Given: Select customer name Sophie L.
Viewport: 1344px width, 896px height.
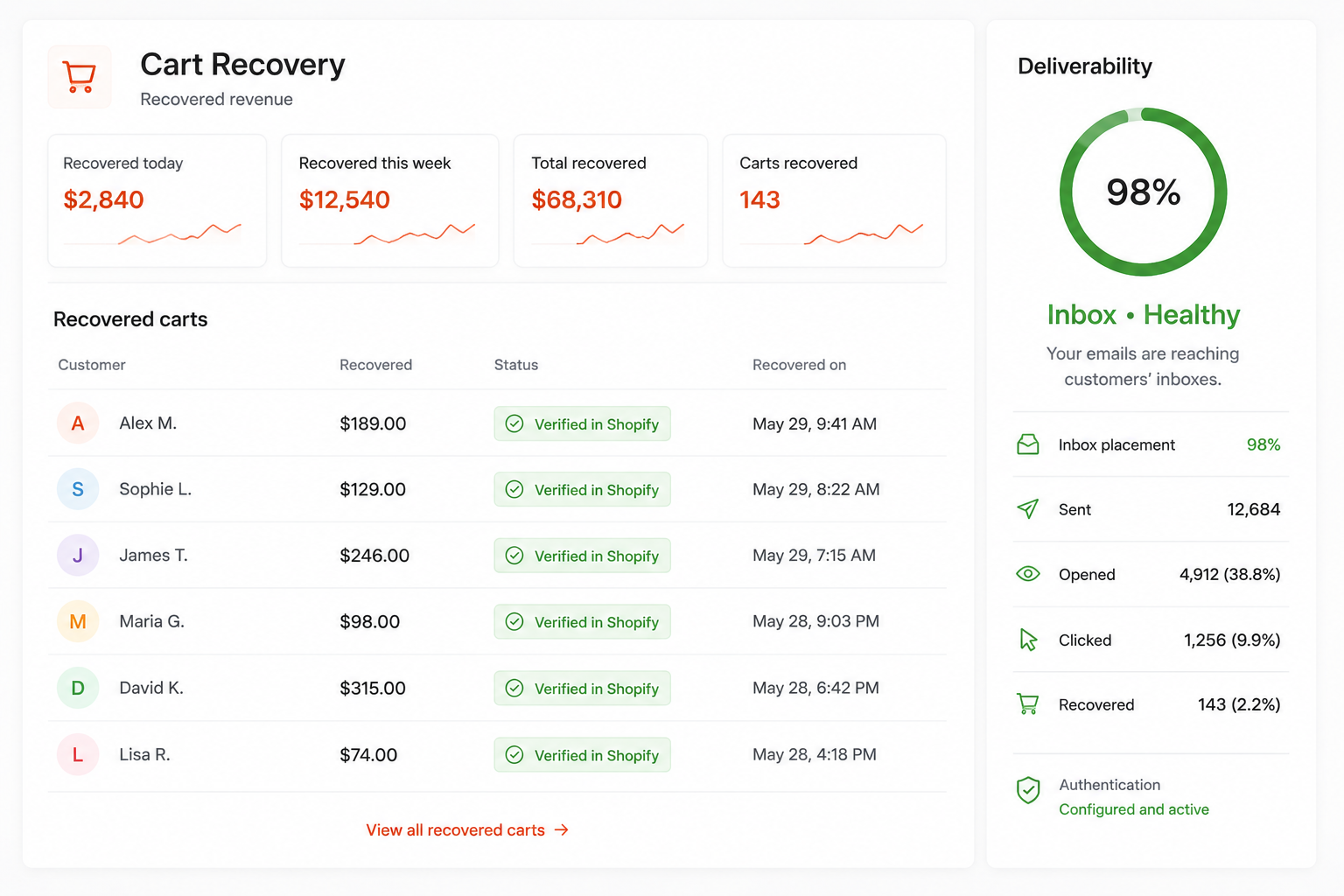Looking at the screenshot, I should click(x=155, y=489).
